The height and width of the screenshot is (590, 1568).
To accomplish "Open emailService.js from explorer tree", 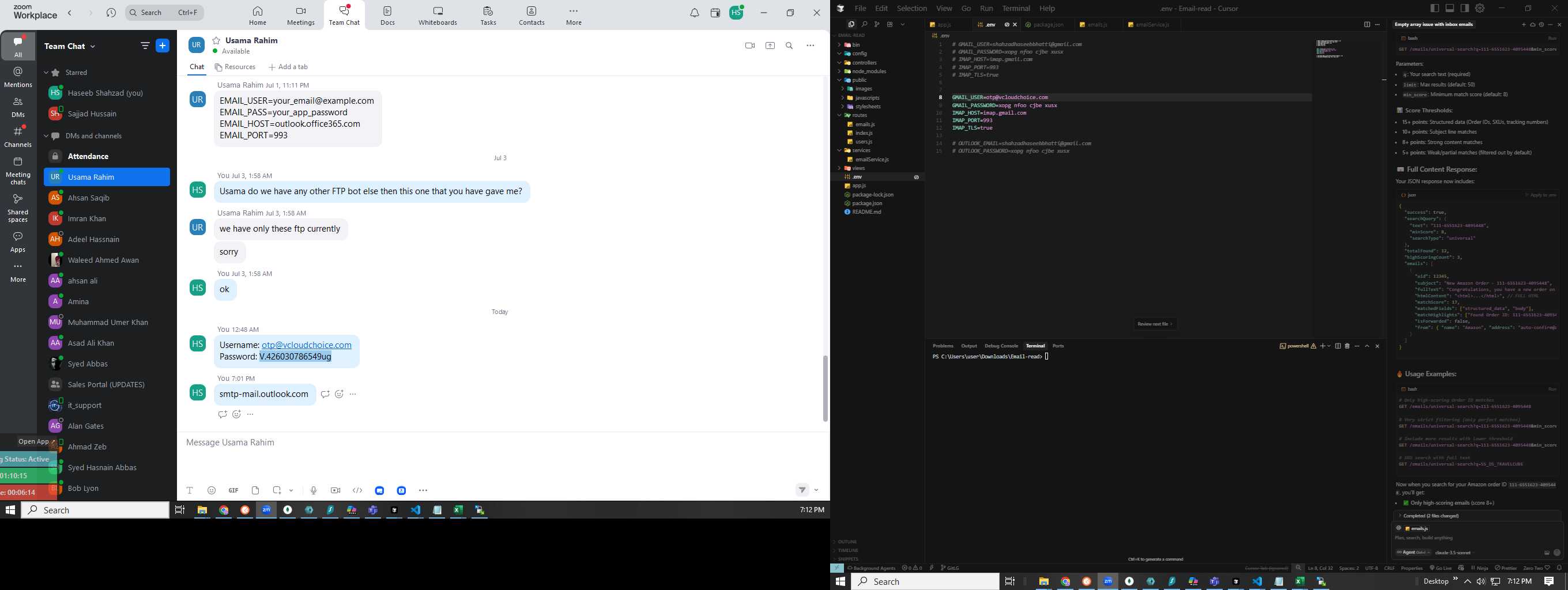I will point(872,160).
